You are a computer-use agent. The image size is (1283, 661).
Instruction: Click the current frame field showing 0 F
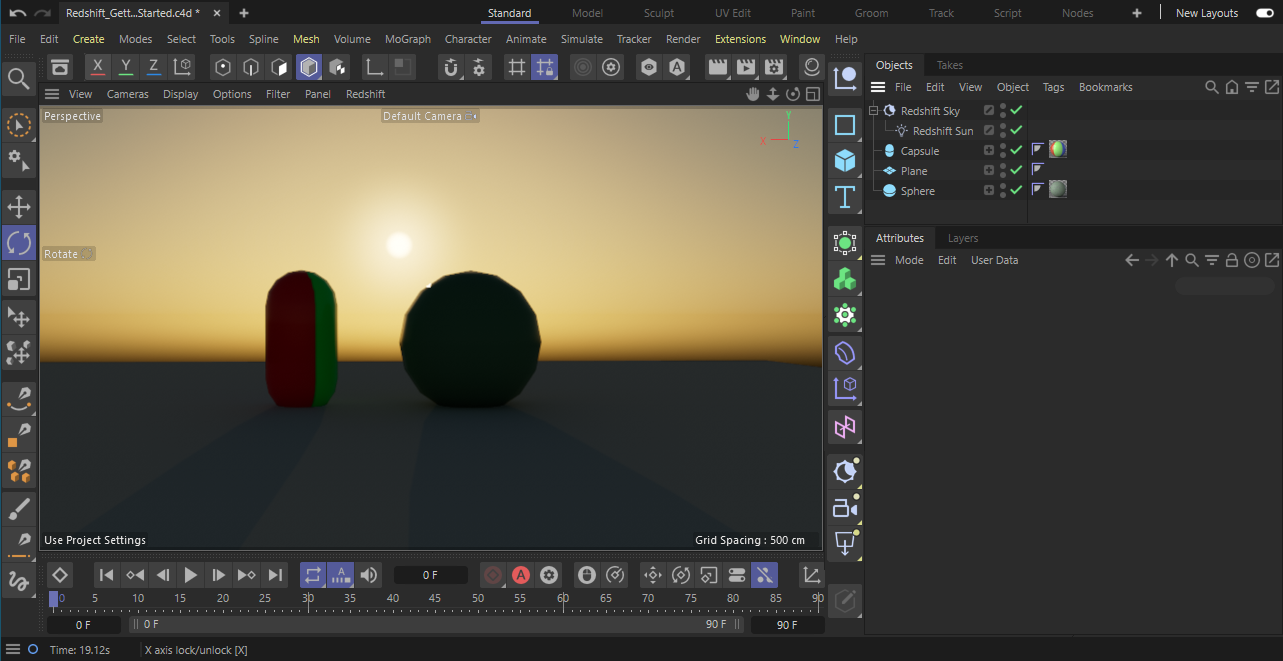(430, 575)
